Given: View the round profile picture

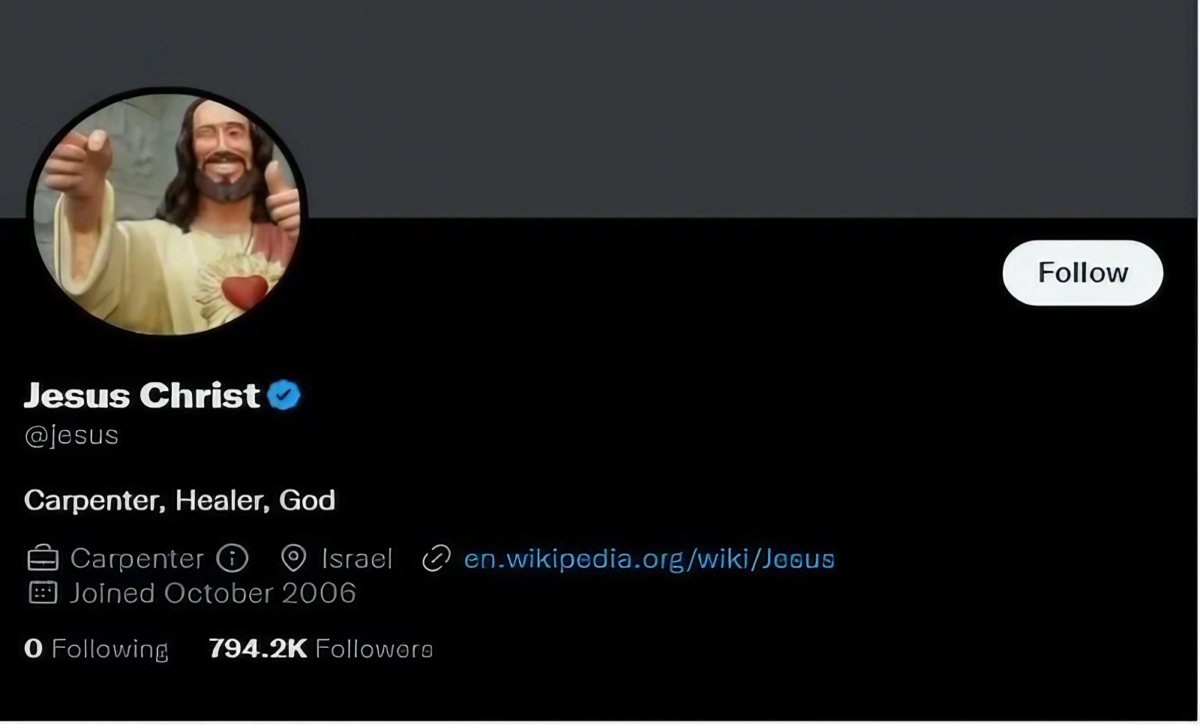Looking at the screenshot, I should point(167,213).
